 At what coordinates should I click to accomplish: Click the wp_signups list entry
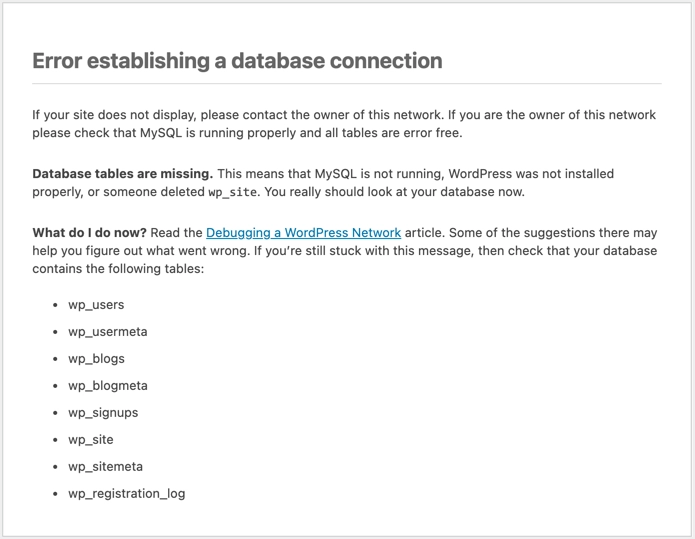click(x=103, y=413)
